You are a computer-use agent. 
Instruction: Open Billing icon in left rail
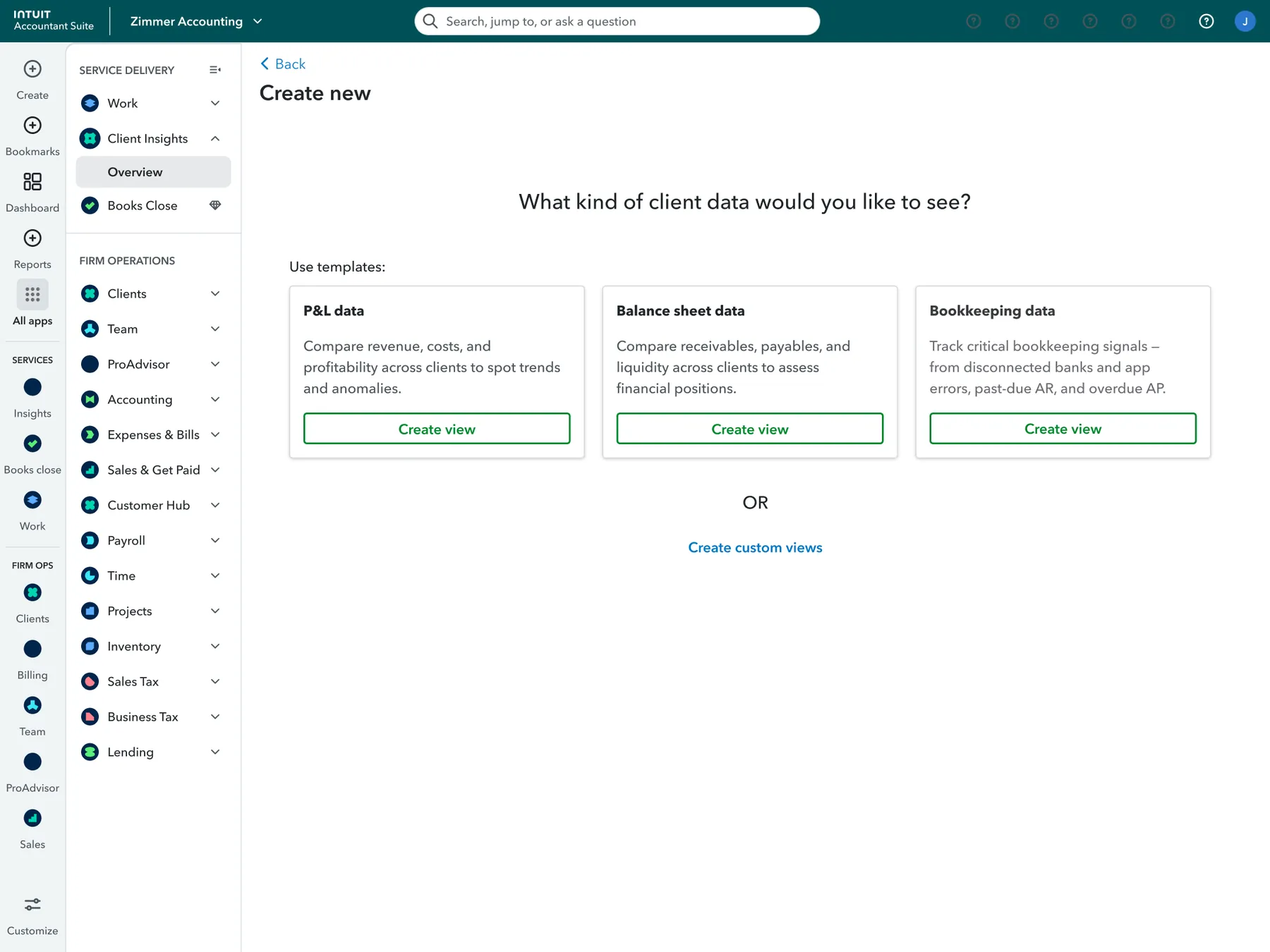click(32, 649)
